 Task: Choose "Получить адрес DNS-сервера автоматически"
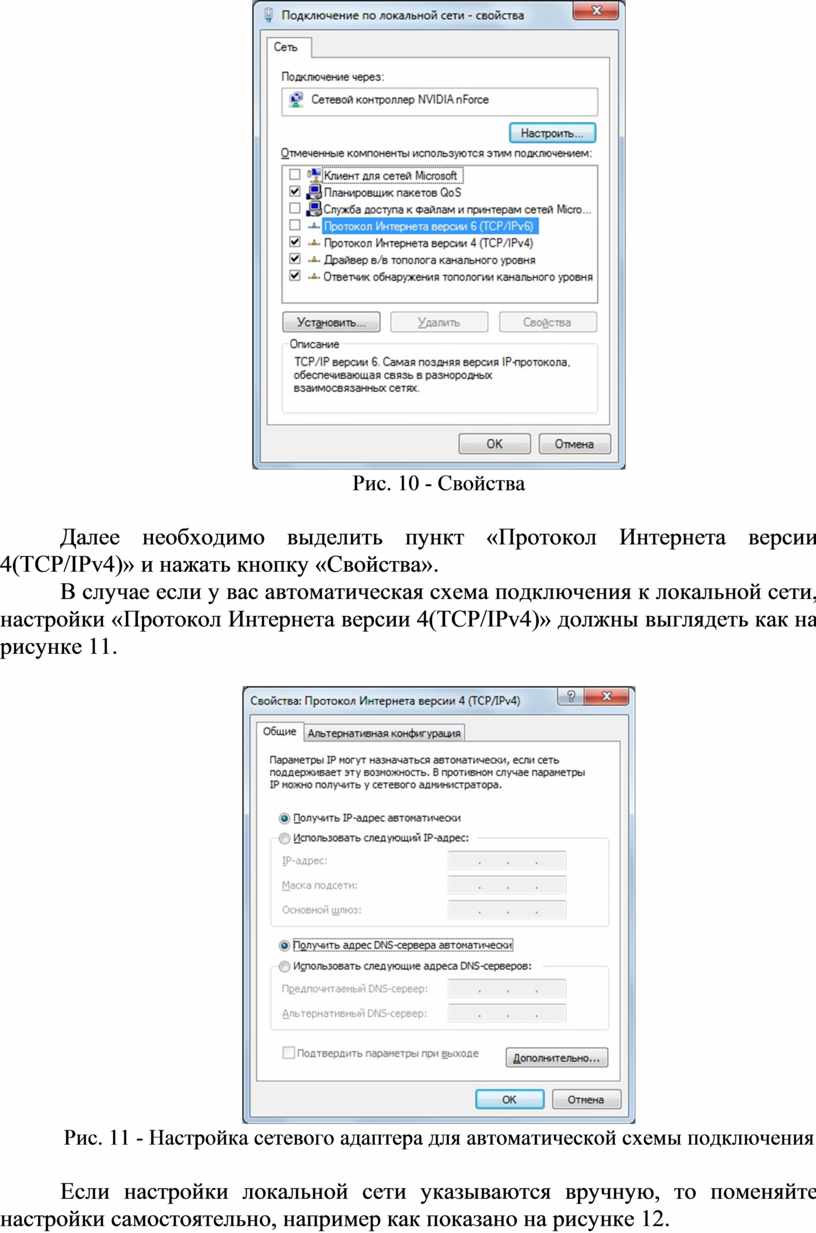[x=284, y=944]
